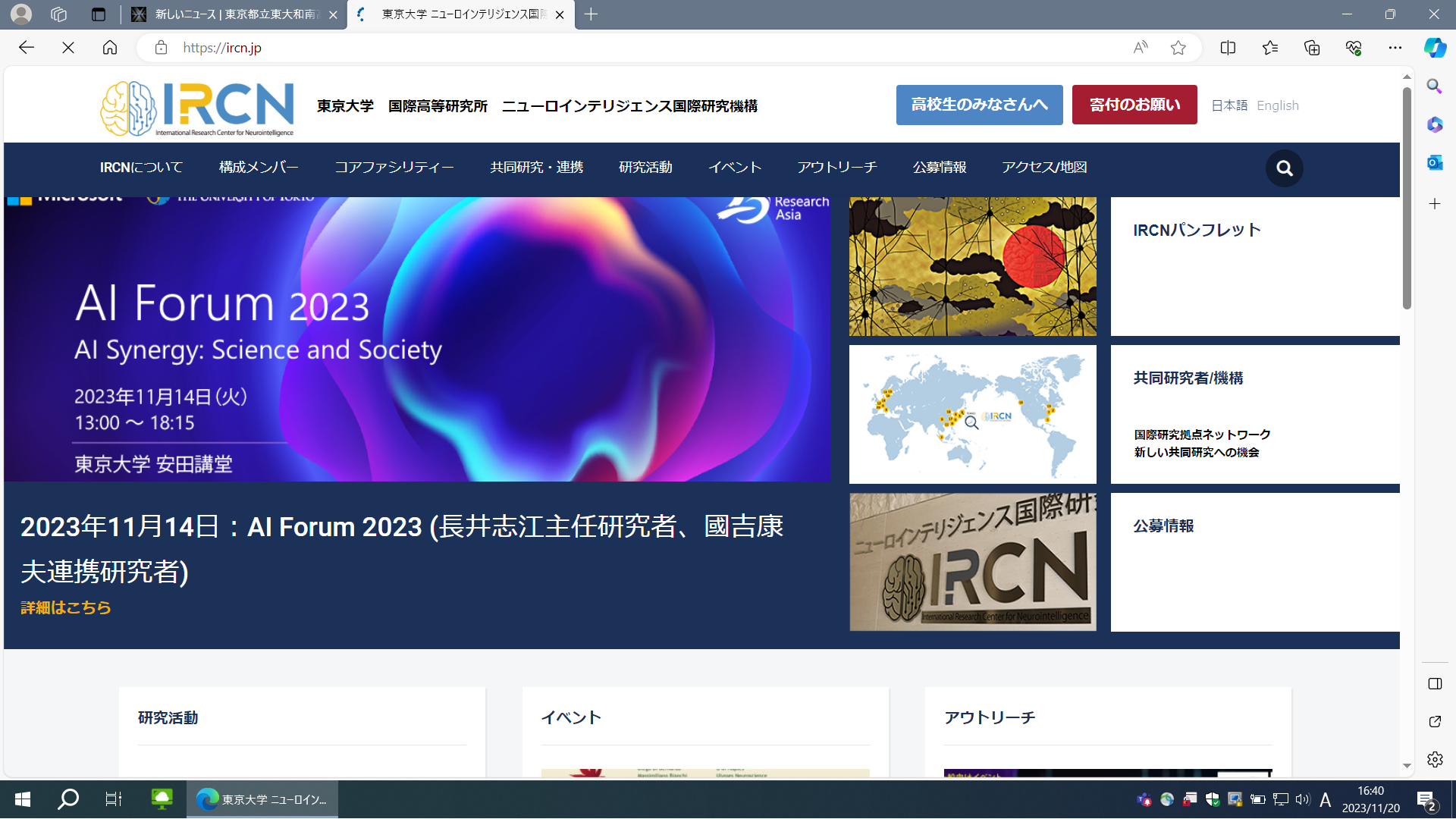Follow the 詳細はこちら link
The image size is (1456, 819).
(x=66, y=607)
